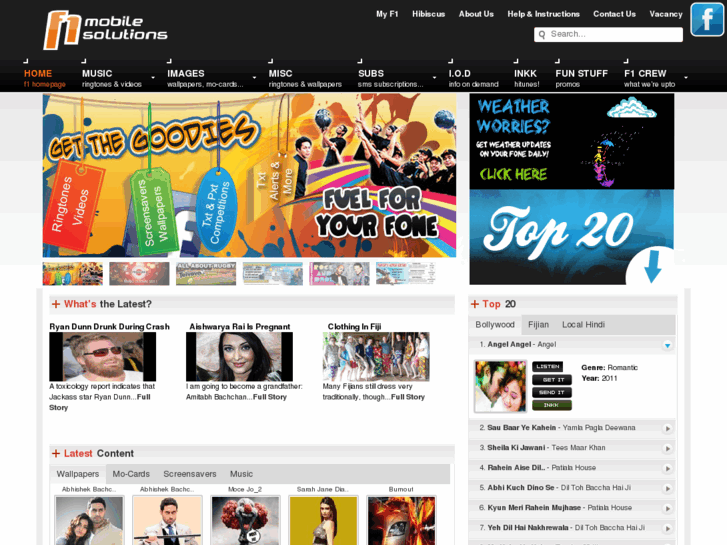This screenshot has width=727, height=545.
Task: Switch to Bollywood tab
Action: pos(495,325)
